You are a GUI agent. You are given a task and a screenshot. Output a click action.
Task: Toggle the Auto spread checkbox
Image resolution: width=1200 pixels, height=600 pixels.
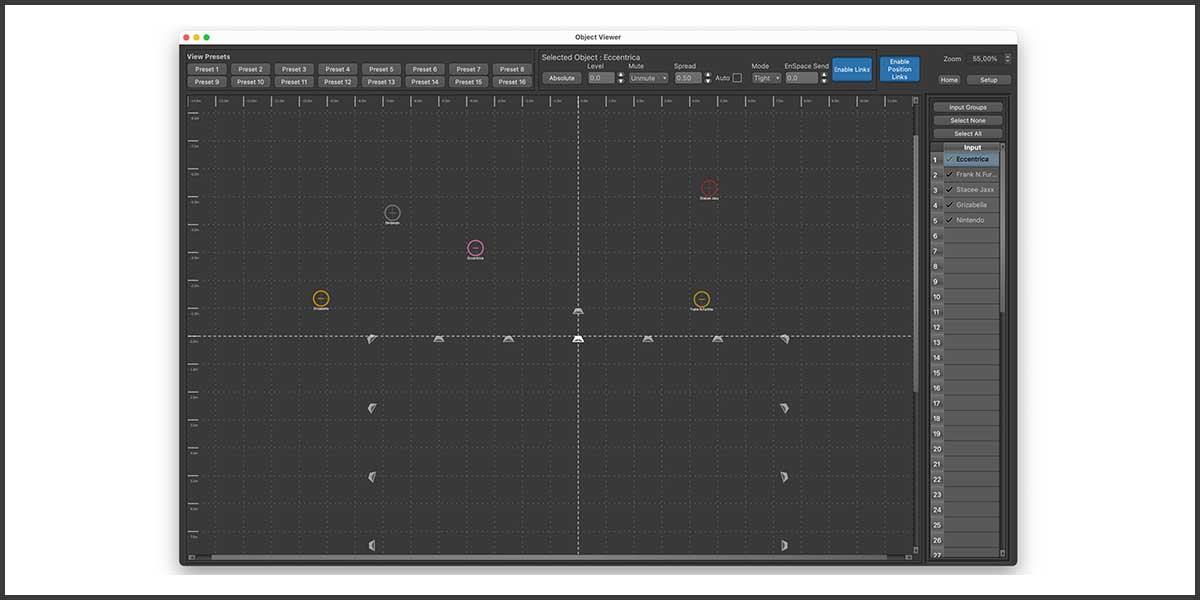[x=737, y=78]
